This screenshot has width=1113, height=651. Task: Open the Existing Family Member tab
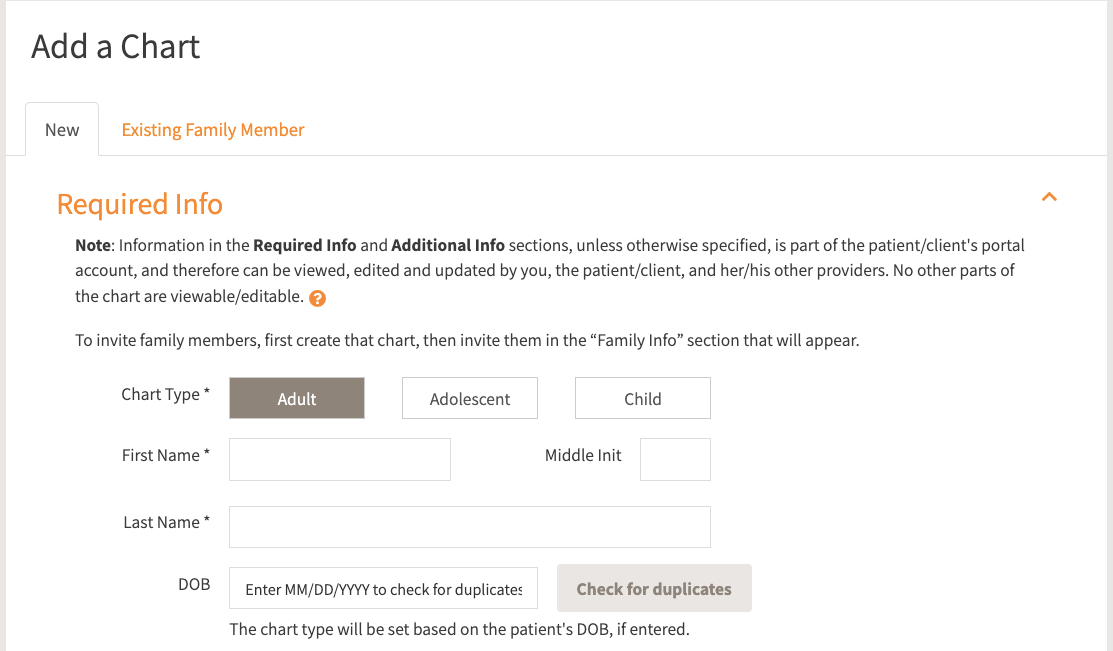213,130
